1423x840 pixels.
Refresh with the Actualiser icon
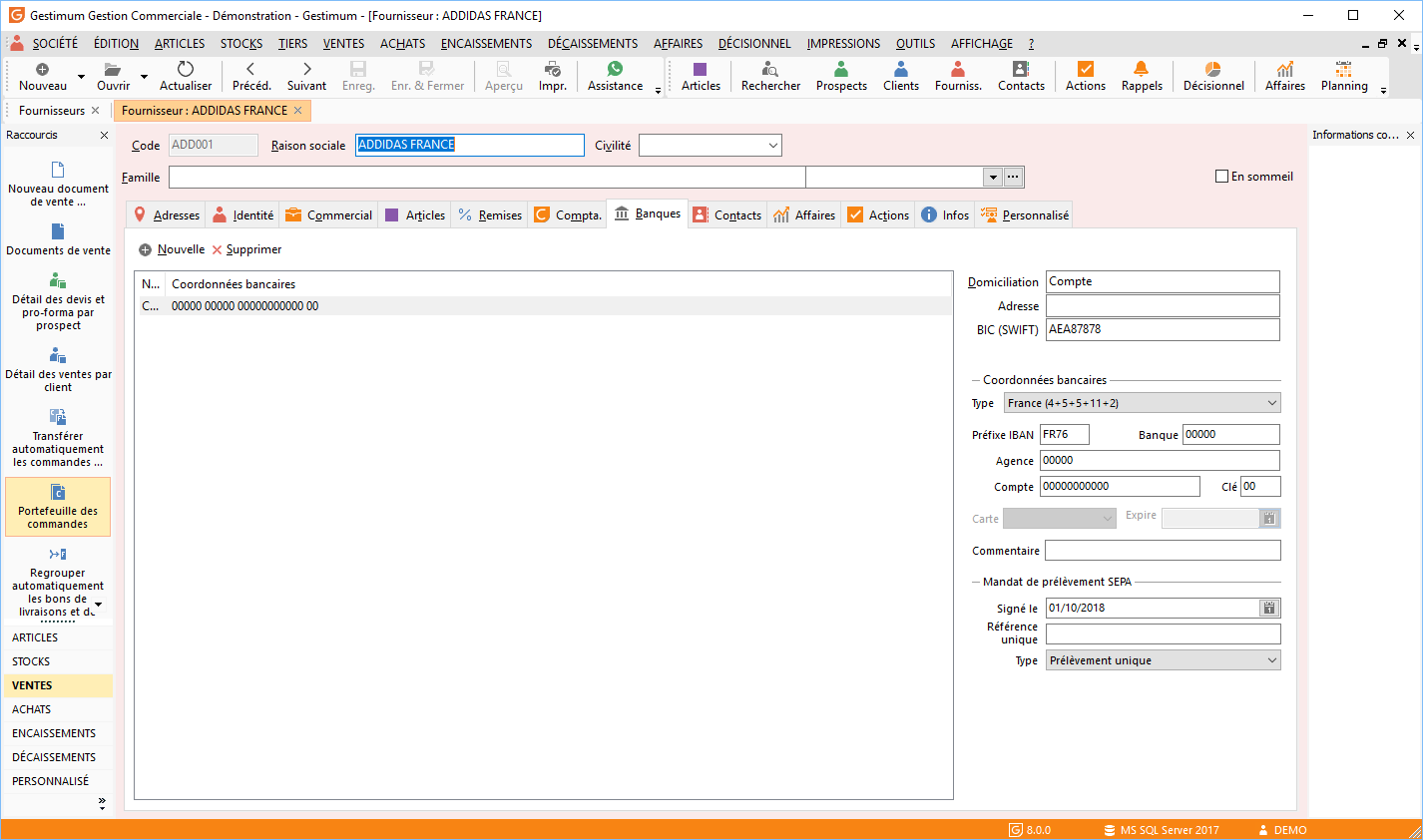point(186,77)
